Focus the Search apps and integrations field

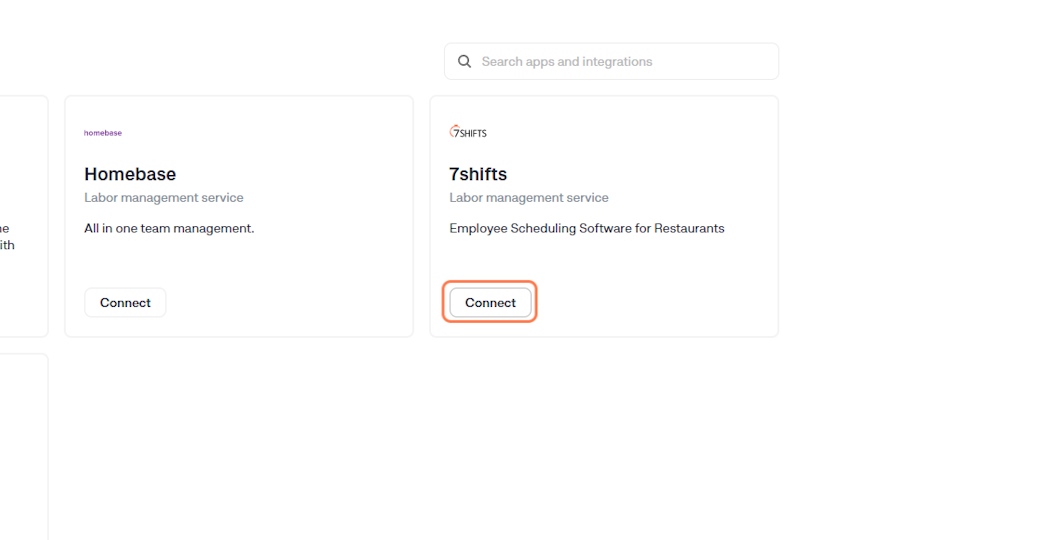pyautogui.click(x=611, y=62)
